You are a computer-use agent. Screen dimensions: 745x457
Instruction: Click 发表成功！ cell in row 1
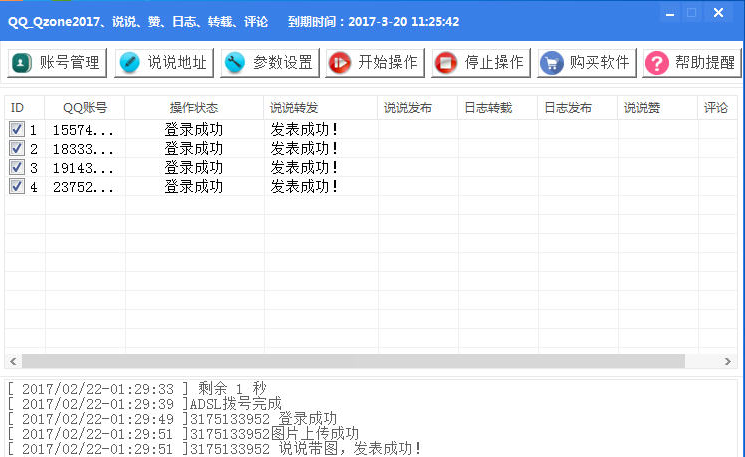pos(304,129)
